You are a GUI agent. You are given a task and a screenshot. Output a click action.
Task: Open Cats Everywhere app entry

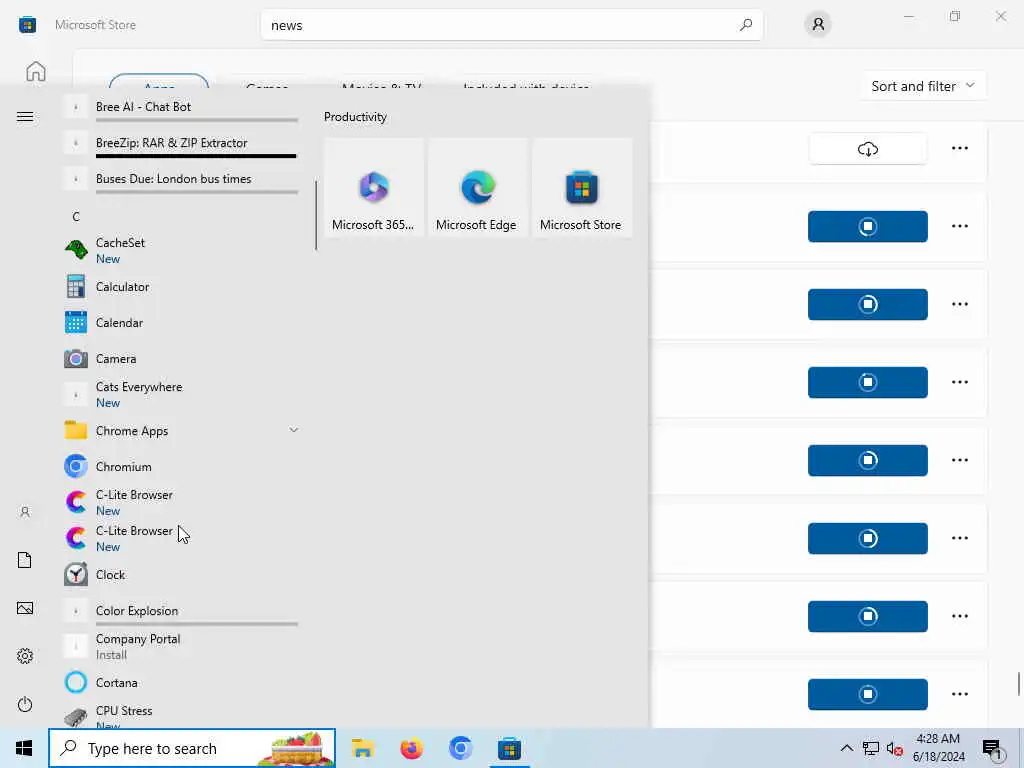pos(180,394)
